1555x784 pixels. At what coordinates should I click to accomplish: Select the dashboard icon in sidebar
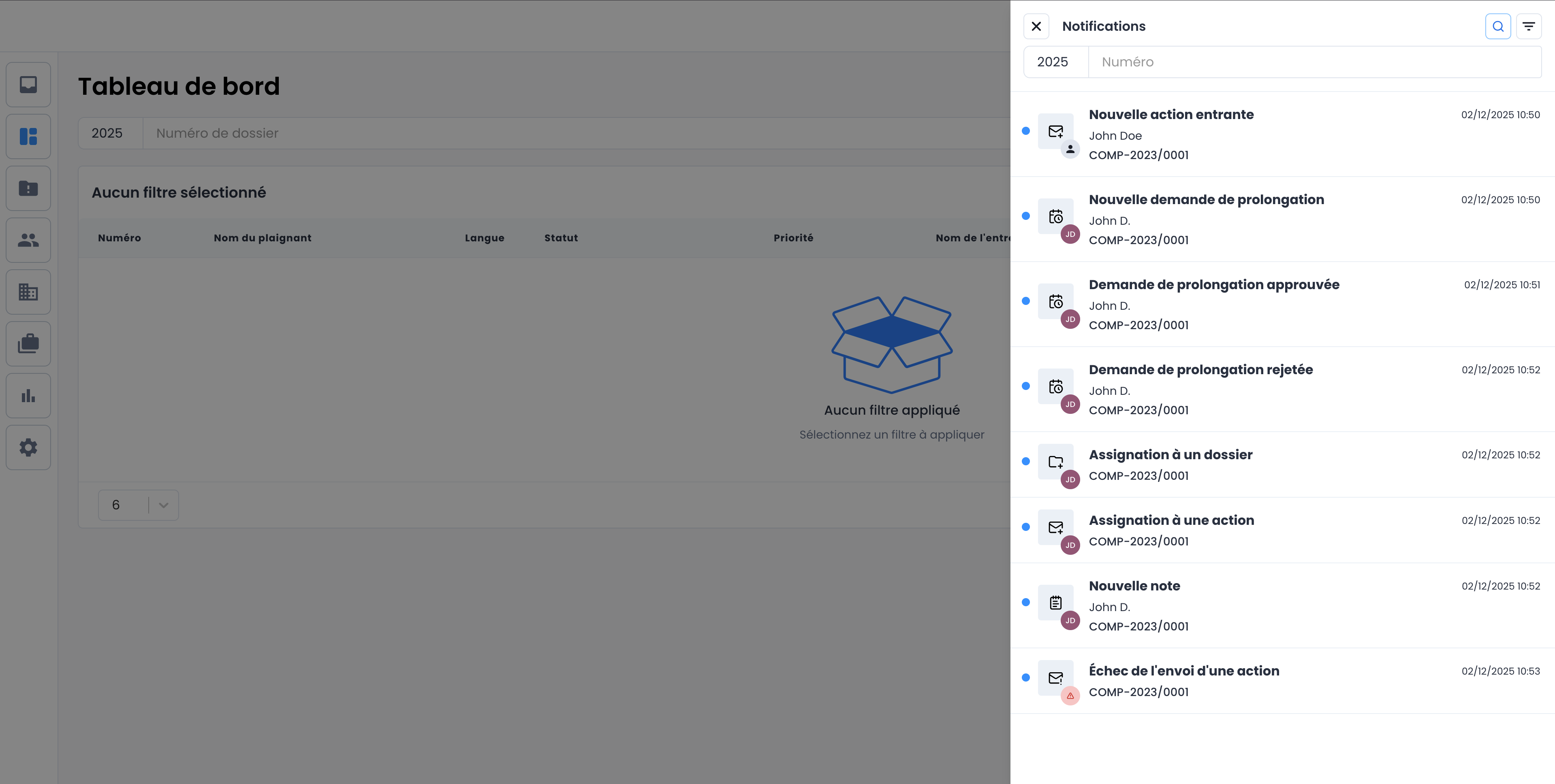click(28, 136)
